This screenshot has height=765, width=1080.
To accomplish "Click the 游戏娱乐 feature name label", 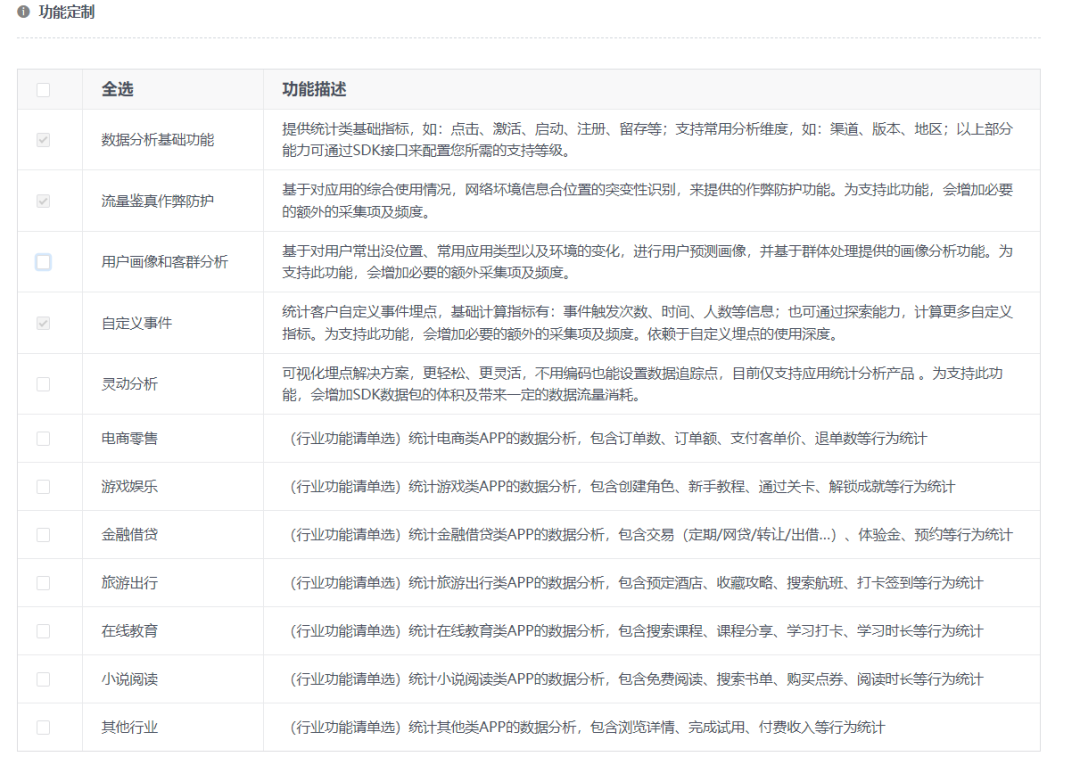I will click(x=129, y=487).
